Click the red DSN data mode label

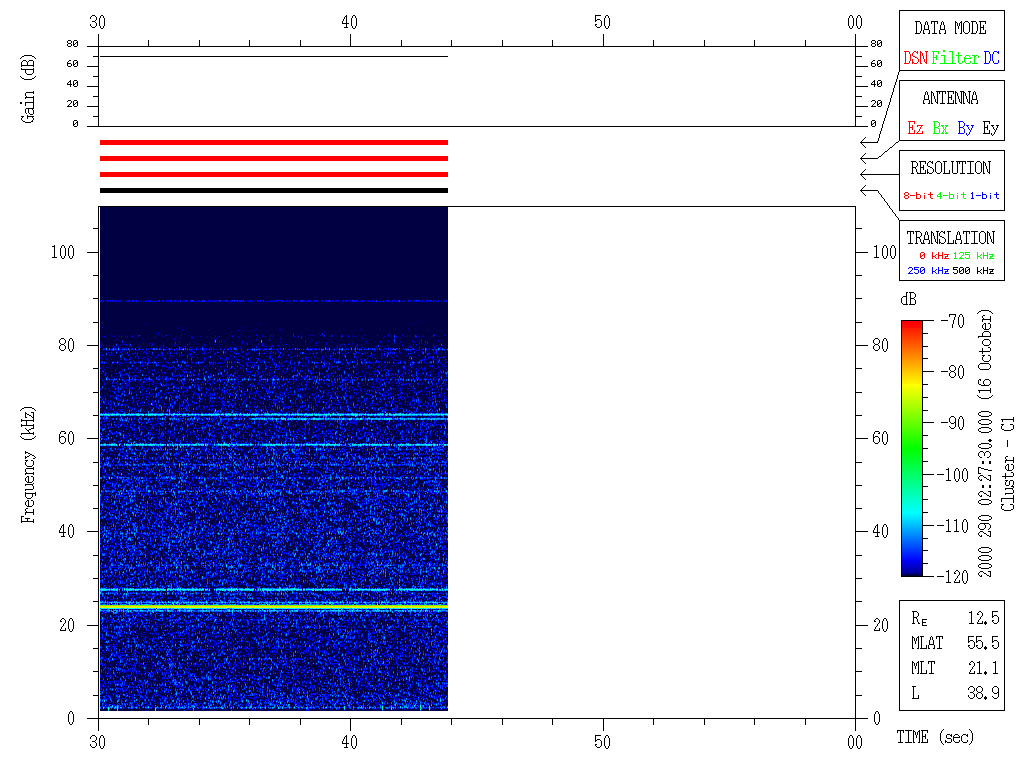tap(915, 58)
